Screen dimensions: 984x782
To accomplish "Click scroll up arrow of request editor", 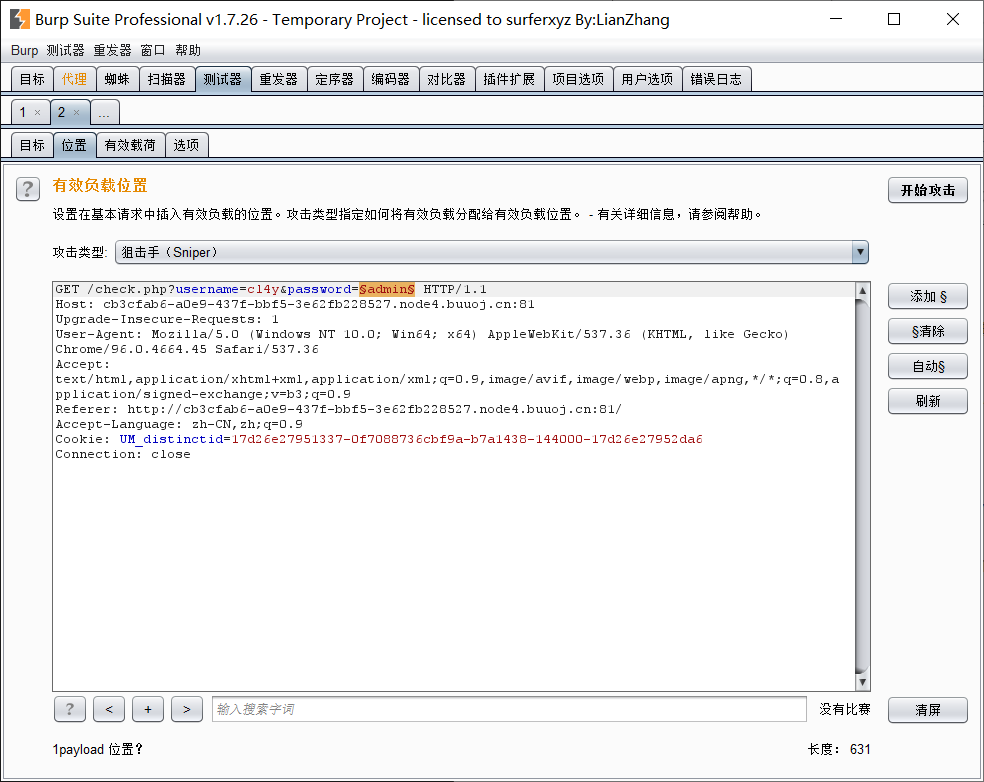I will tap(862, 290).
